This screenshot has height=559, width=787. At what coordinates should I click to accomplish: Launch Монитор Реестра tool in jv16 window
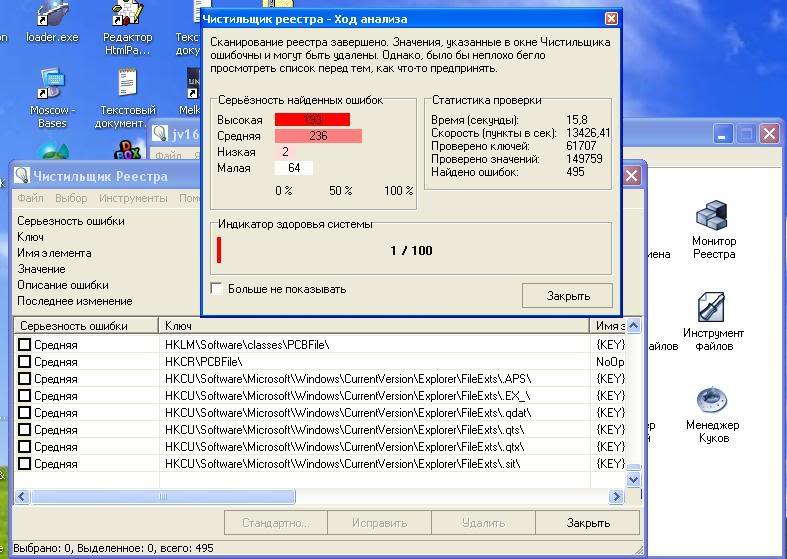pyautogui.click(x=713, y=230)
